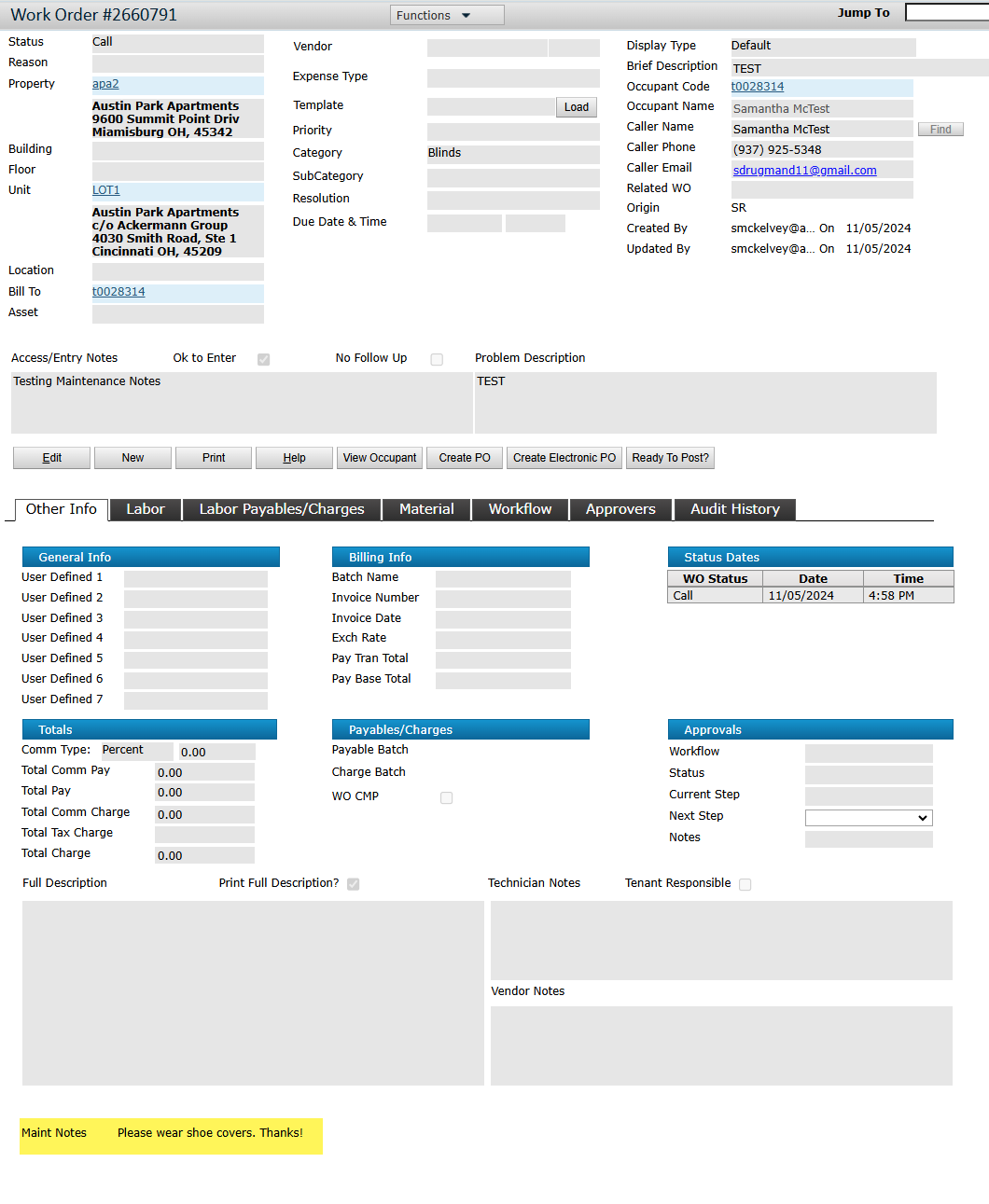Switch to the Labor tab
The width and height of the screenshot is (989, 1204).
click(146, 509)
